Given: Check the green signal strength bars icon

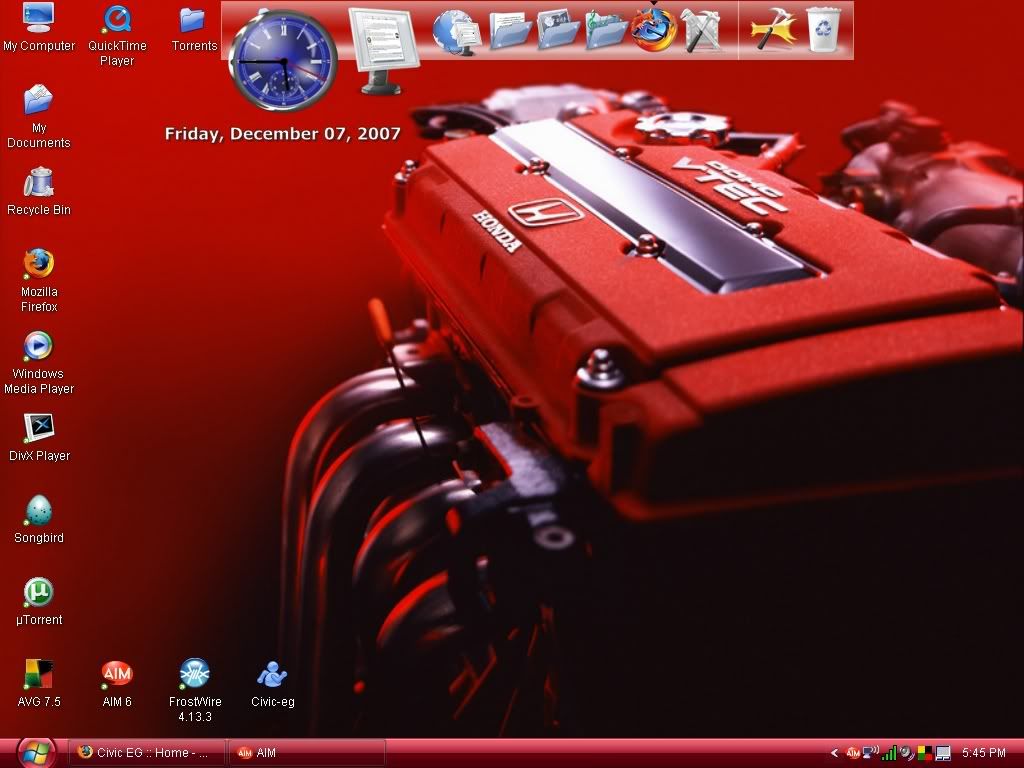Looking at the screenshot, I should [x=889, y=754].
